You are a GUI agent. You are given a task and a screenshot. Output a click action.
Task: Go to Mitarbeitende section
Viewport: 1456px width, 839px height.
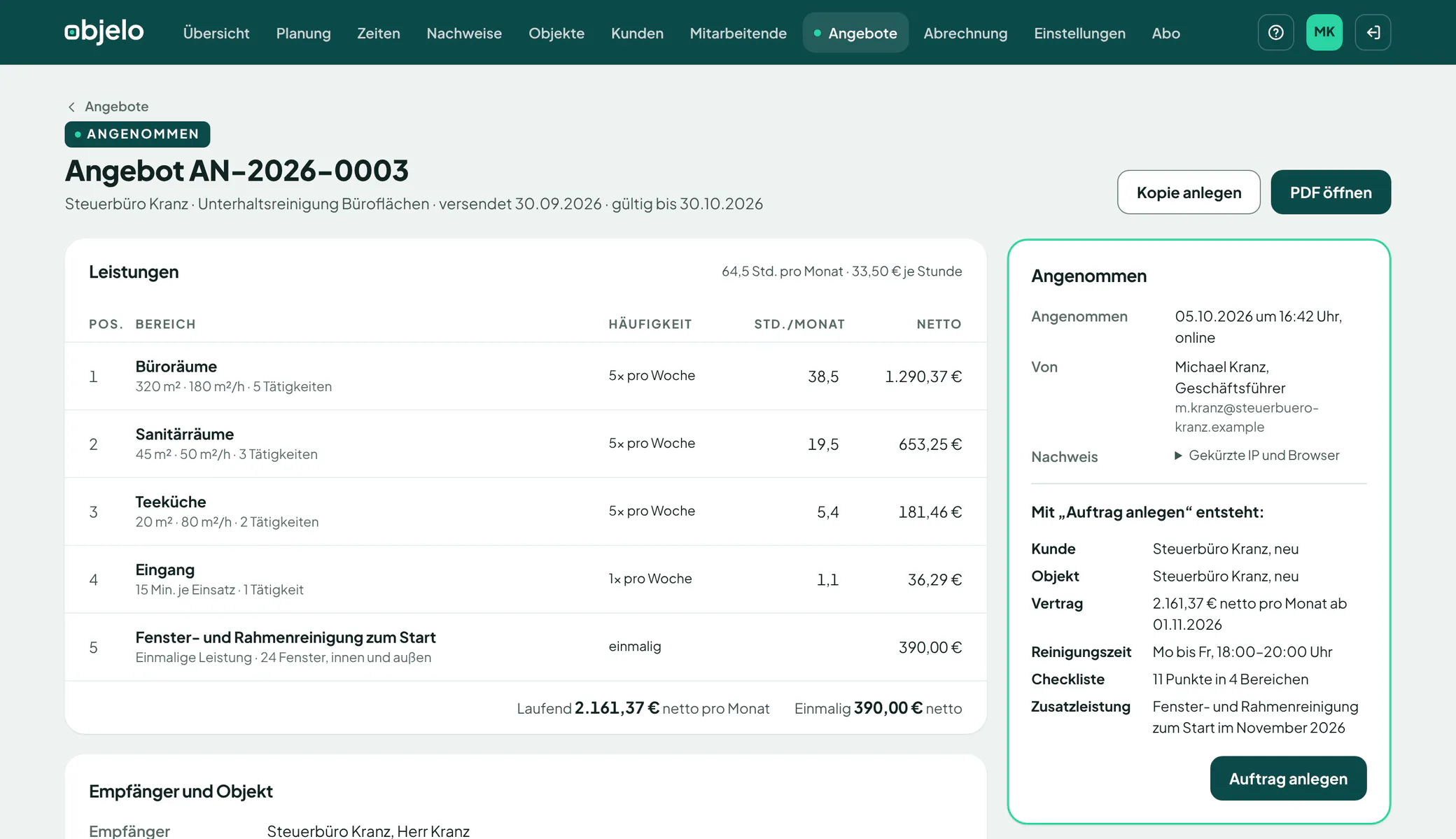(738, 33)
